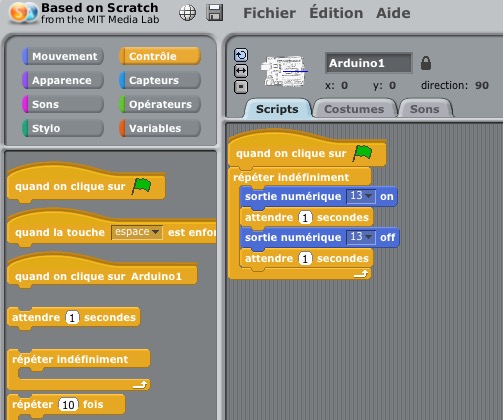Screen dimensions: 503x420
Task: Click 'Based on Scratch' title text
Action: [x=100, y=7]
